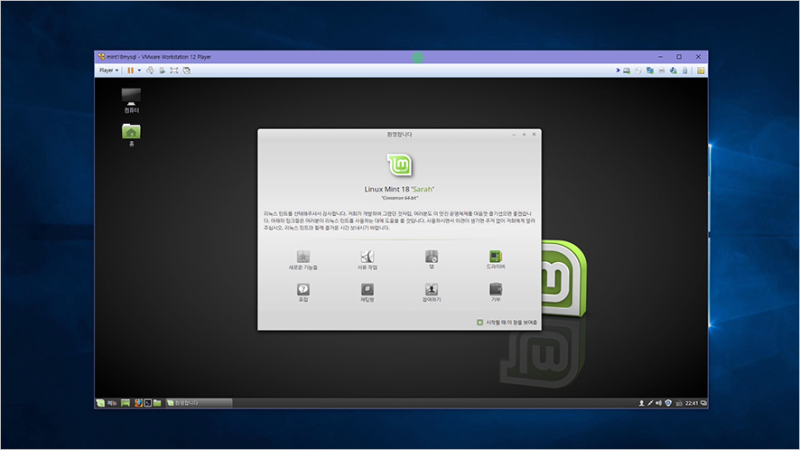Launch Firefox from the Mint panel
Image resolution: width=800 pixels, height=450 pixels.
pyautogui.click(x=138, y=403)
